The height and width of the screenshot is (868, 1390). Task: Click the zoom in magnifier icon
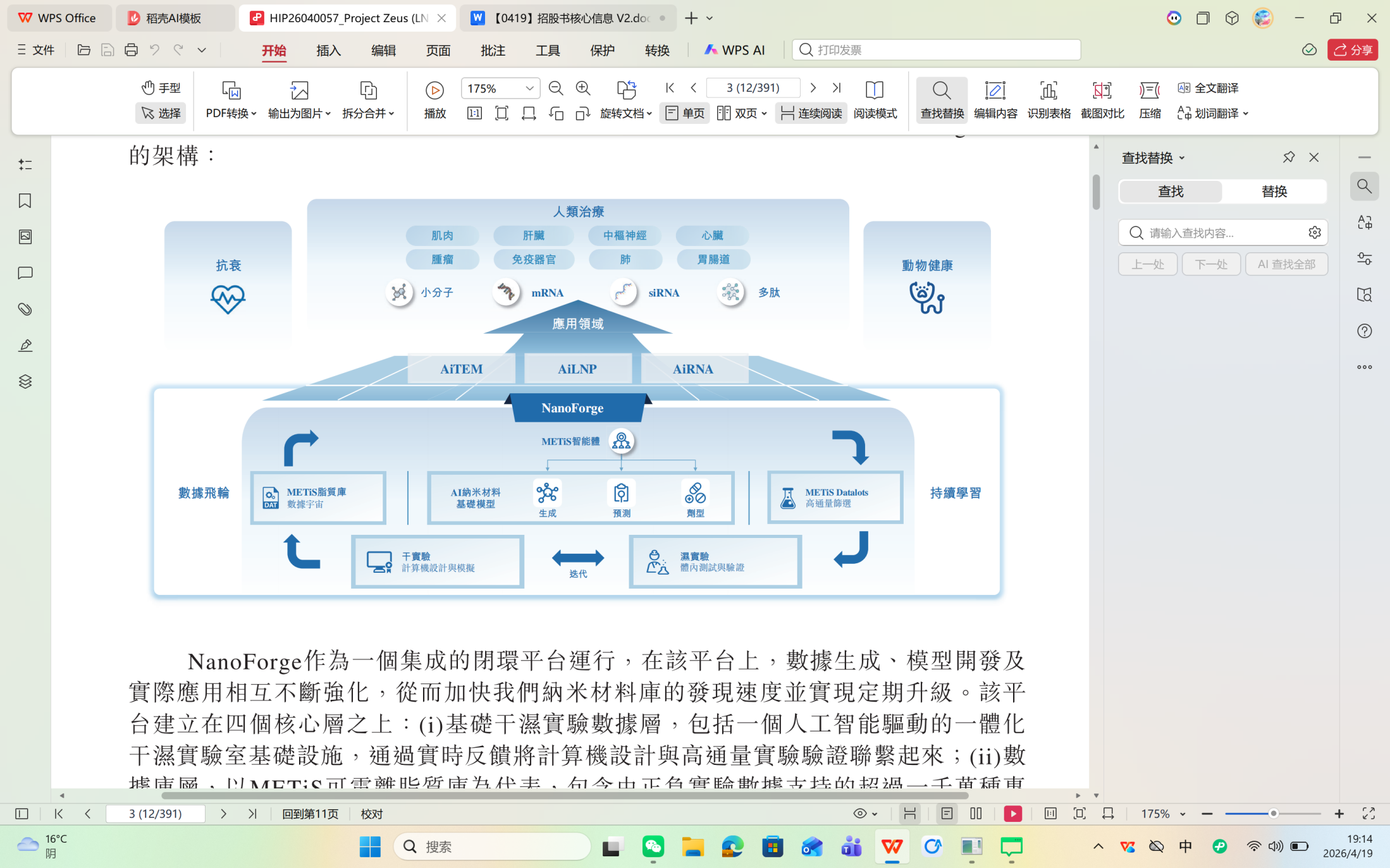582,88
